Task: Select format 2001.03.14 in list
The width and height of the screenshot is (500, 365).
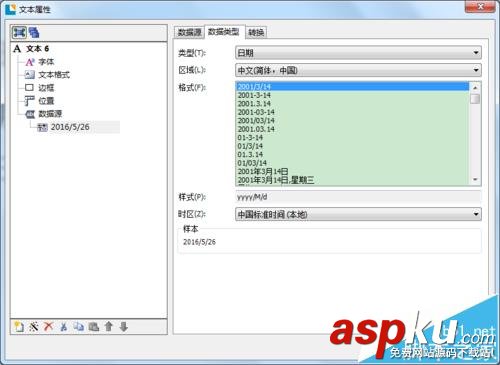Action: click(x=352, y=129)
